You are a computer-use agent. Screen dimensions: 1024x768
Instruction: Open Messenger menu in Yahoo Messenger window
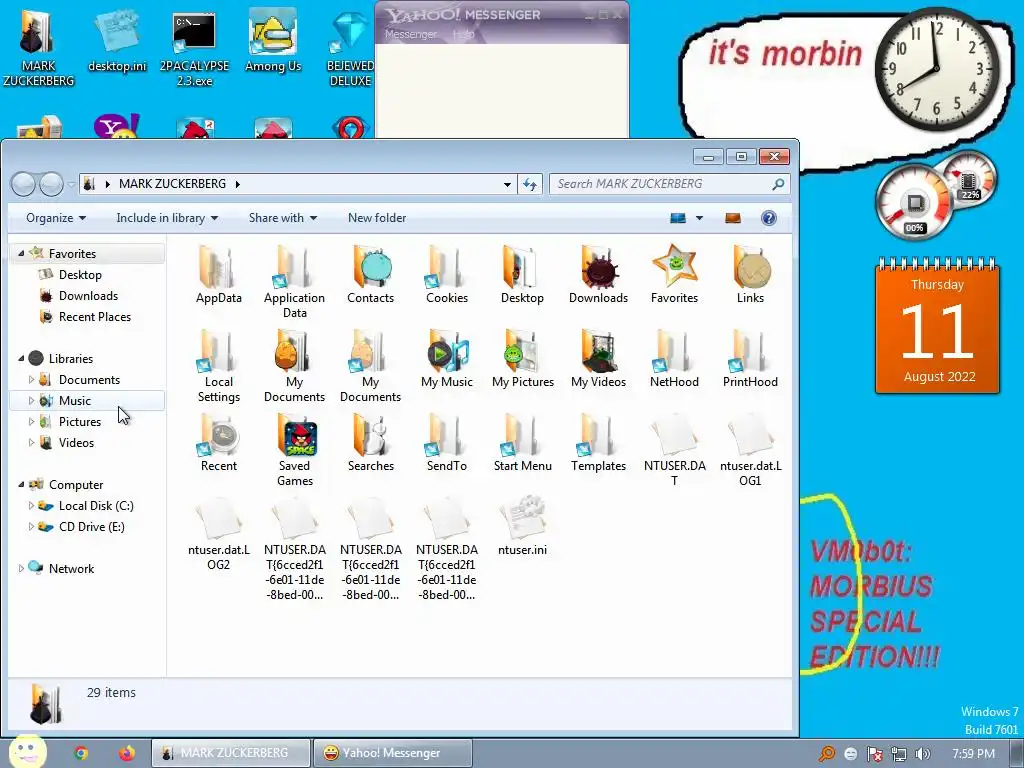click(411, 34)
